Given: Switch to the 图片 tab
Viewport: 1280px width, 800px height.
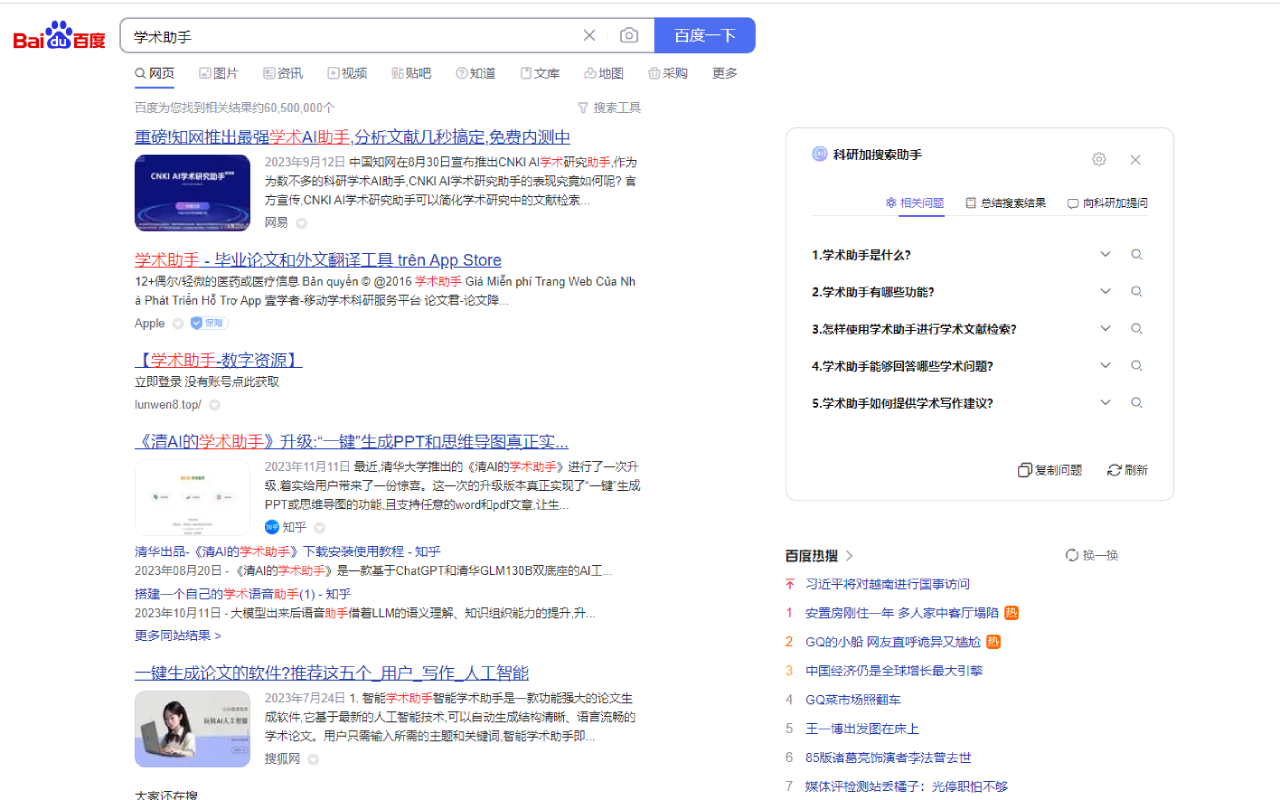Looking at the screenshot, I should 219,73.
